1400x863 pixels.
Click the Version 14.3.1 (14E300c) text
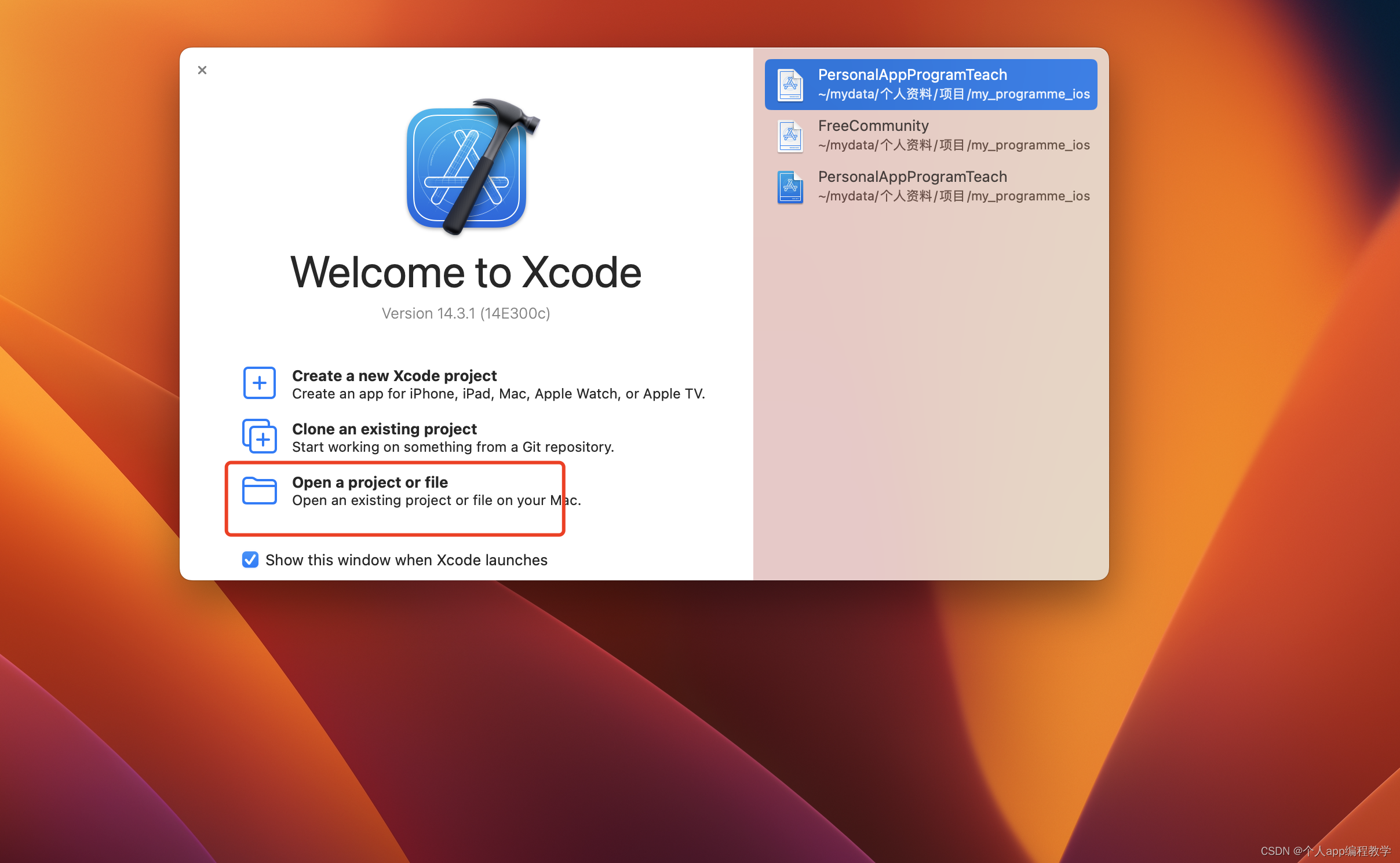(x=466, y=313)
